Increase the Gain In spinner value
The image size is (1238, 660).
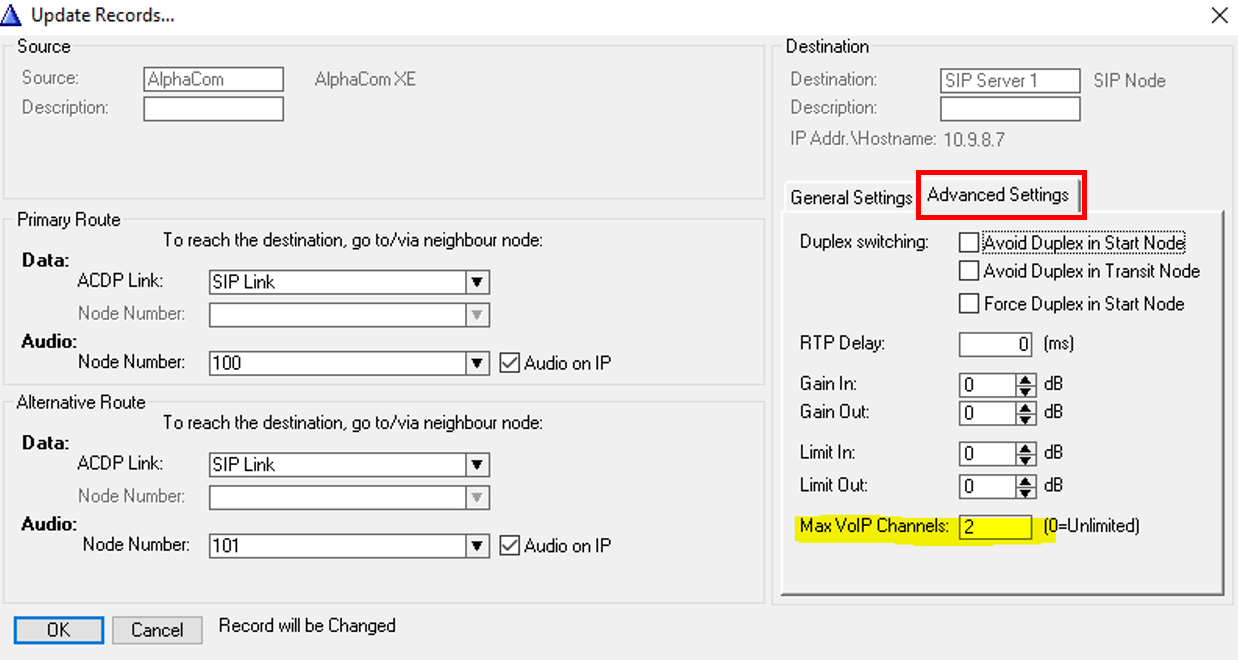[1025, 380]
